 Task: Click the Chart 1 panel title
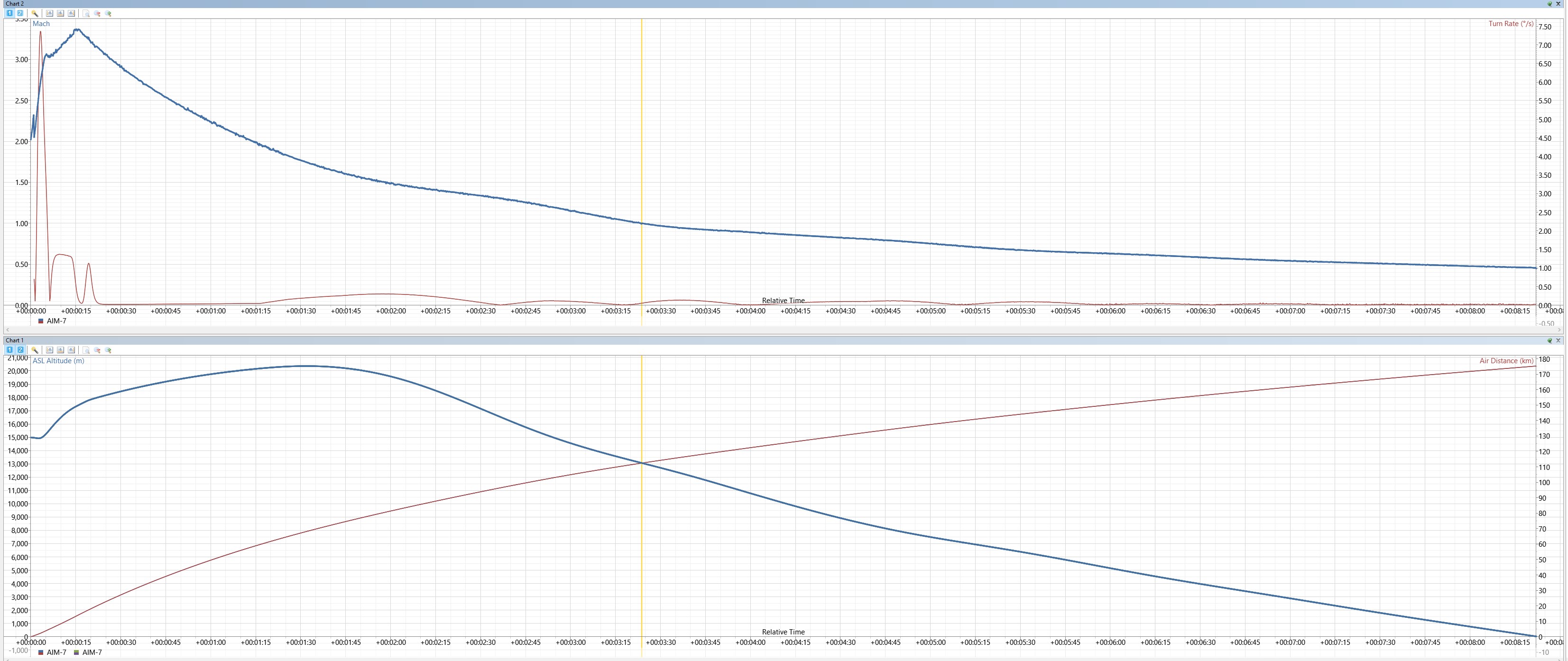[x=15, y=340]
